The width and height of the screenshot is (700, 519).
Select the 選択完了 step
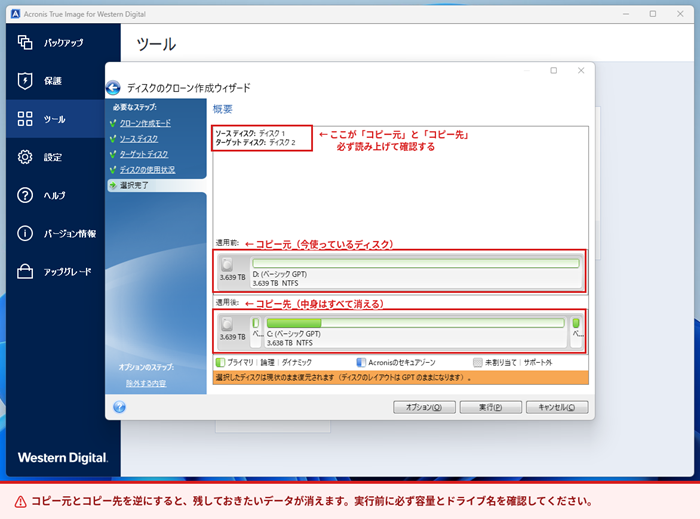157,185
